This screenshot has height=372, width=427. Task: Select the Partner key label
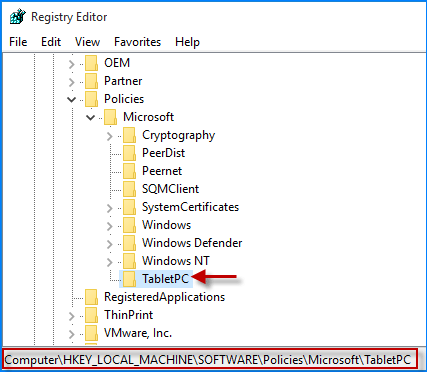[123, 81]
